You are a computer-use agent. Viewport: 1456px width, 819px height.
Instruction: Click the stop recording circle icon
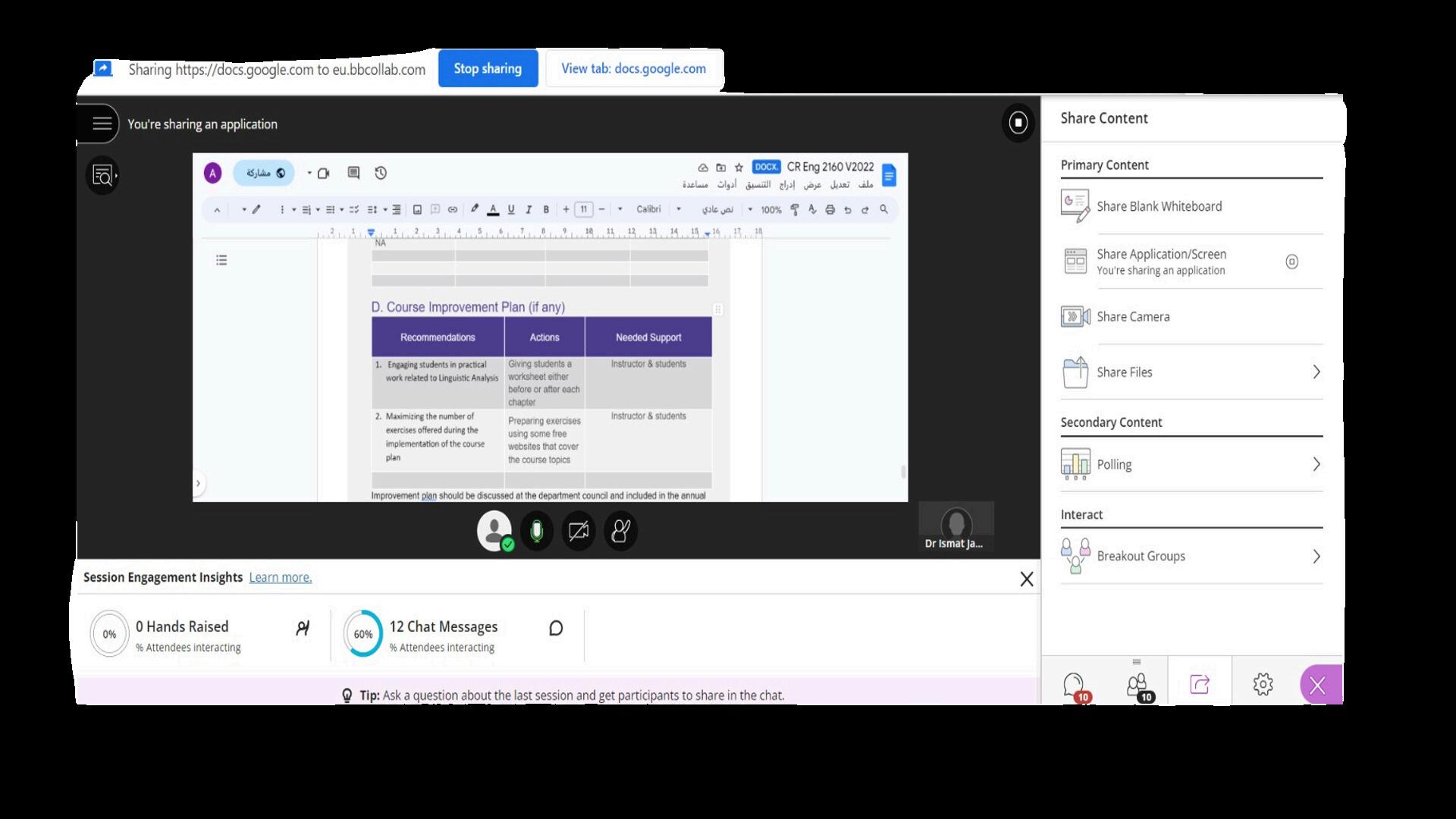click(1018, 122)
